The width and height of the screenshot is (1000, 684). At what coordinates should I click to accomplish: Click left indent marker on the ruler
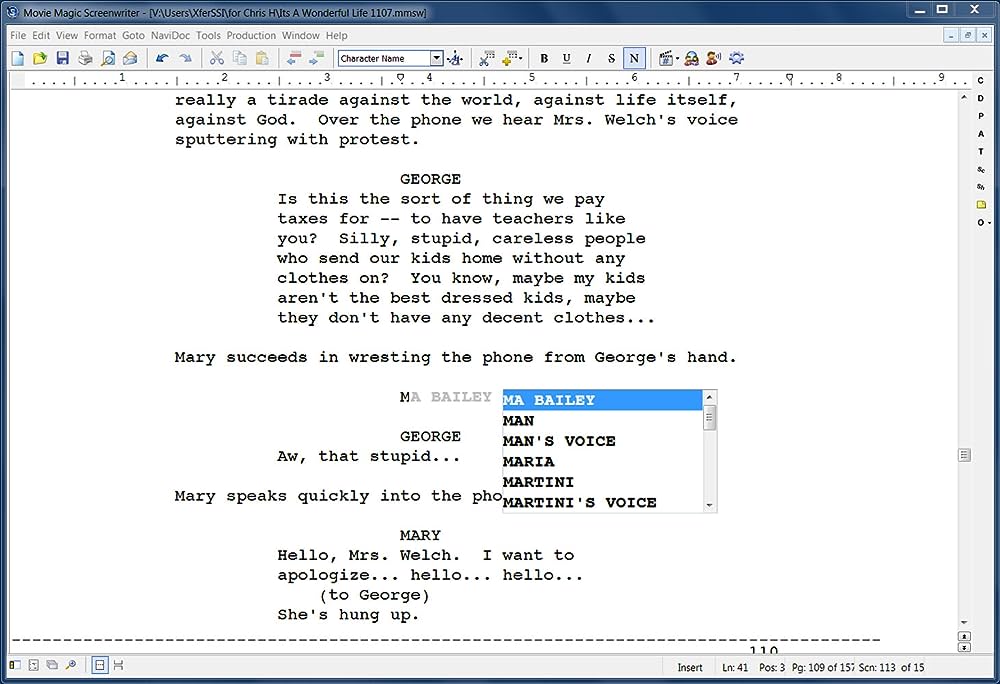click(401, 77)
